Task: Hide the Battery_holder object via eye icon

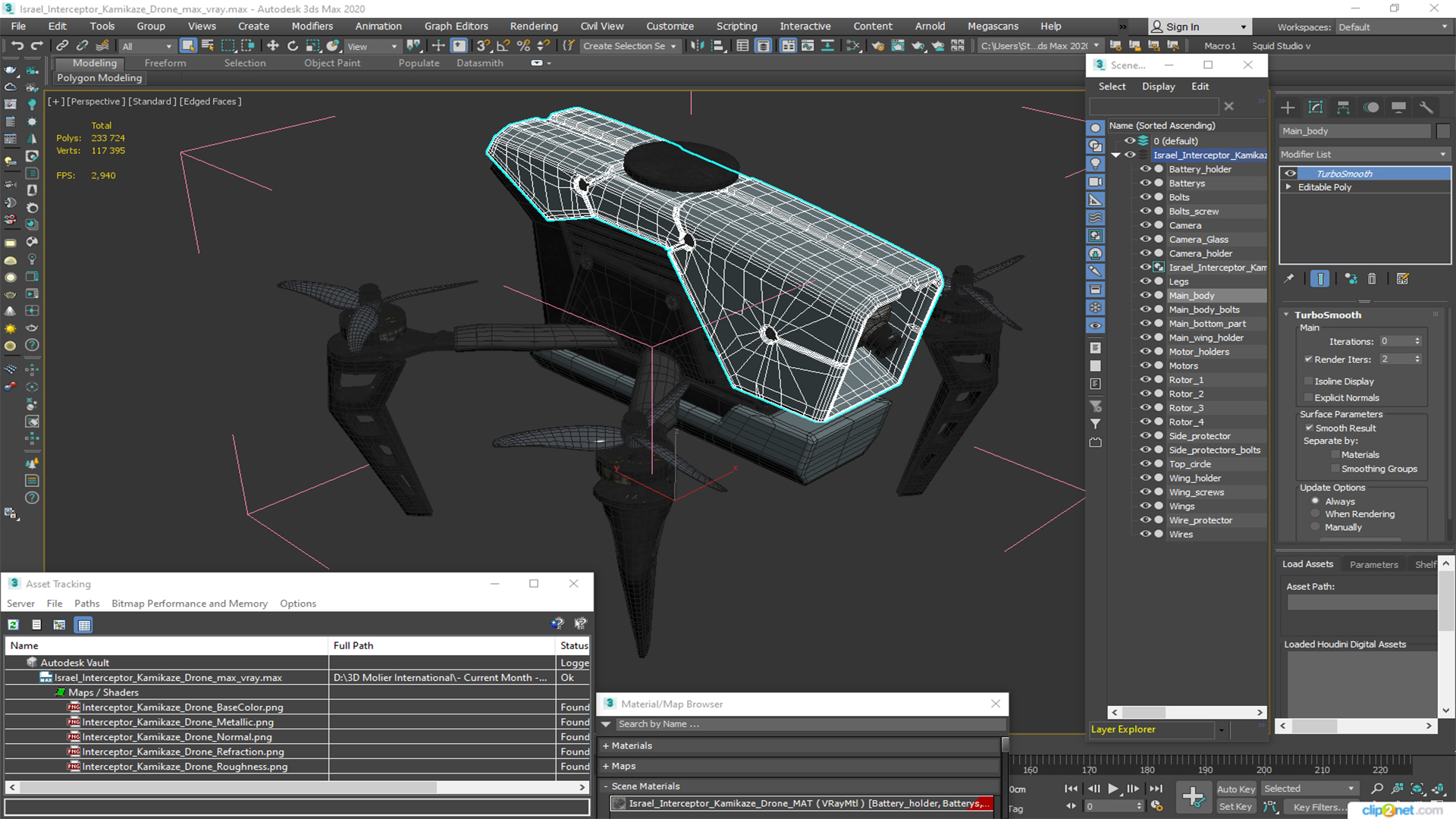Action: (1145, 169)
